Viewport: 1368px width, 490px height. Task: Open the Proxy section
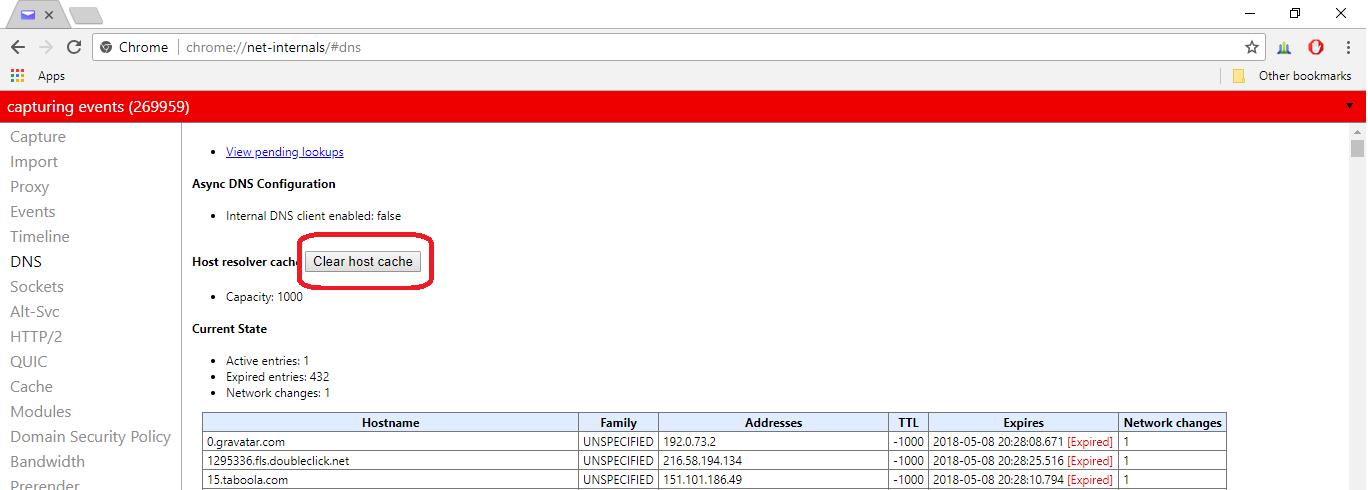point(30,187)
